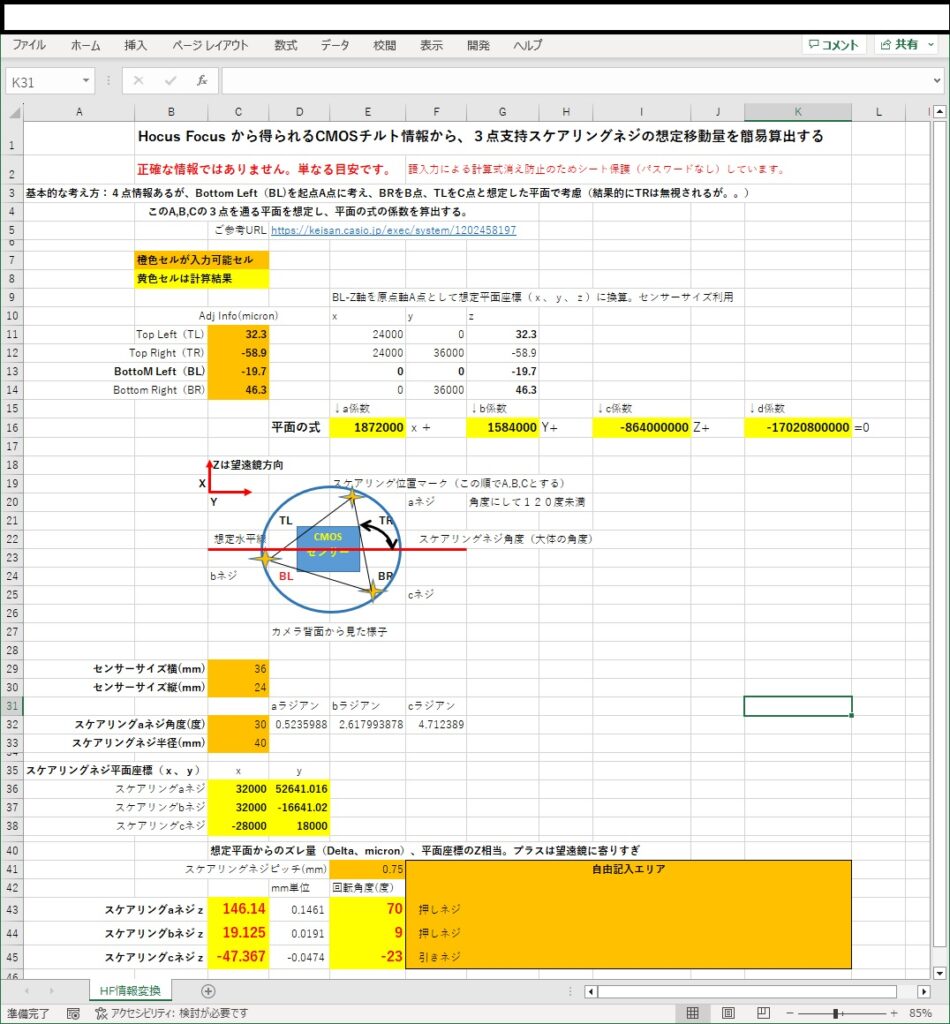Click into the formula bar input
This screenshot has height=1024, width=950.
(577, 82)
